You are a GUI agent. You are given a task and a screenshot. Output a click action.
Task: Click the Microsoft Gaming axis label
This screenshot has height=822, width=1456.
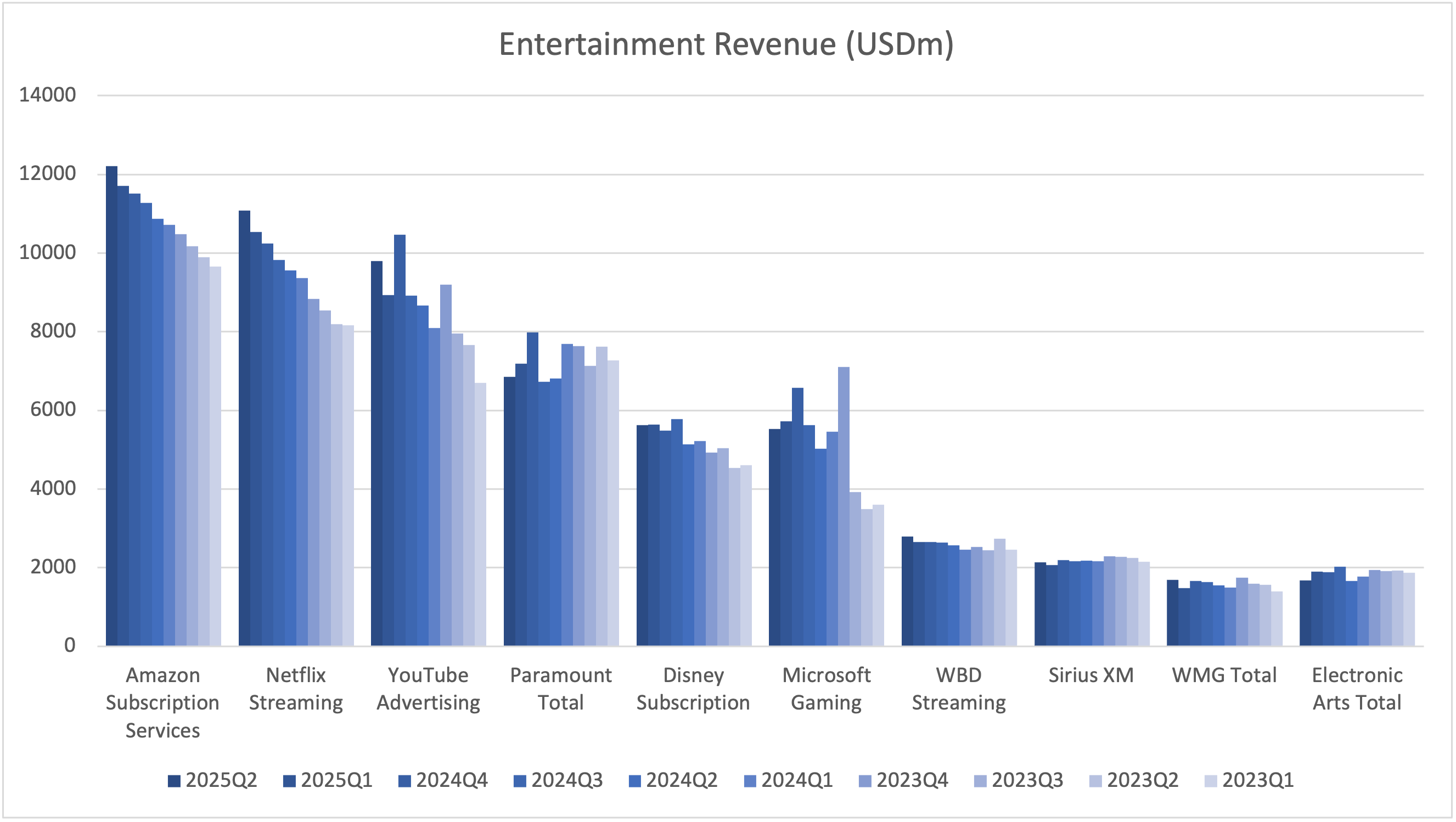(x=827, y=689)
